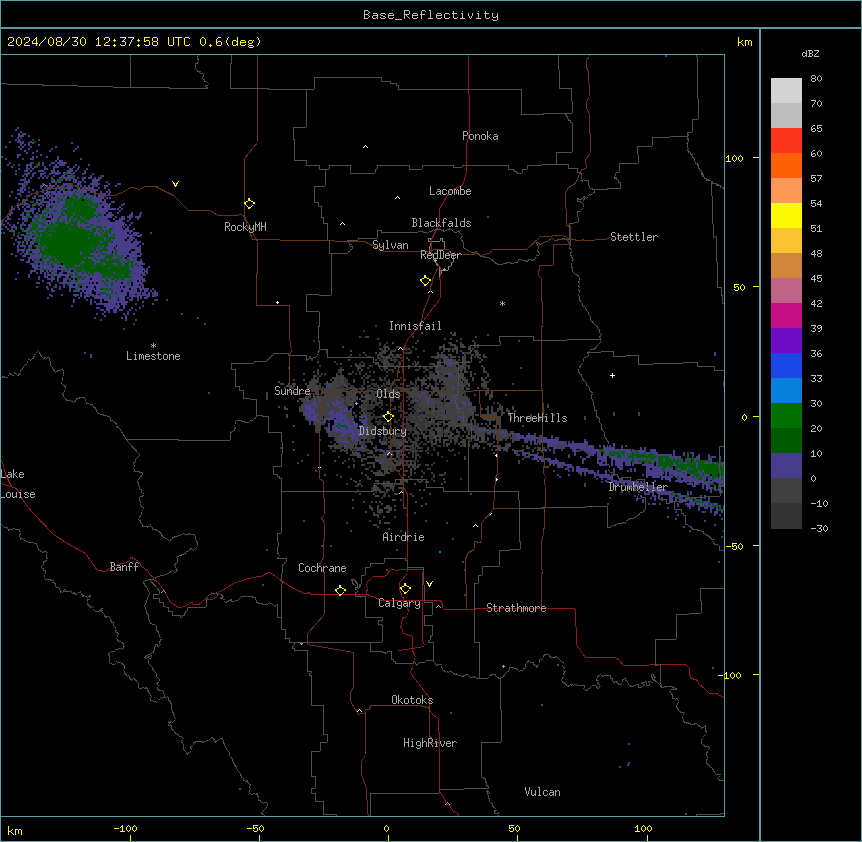Click the yellow diamond marker just below RedDeer
The image size is (862, 842).
(426, 281)
